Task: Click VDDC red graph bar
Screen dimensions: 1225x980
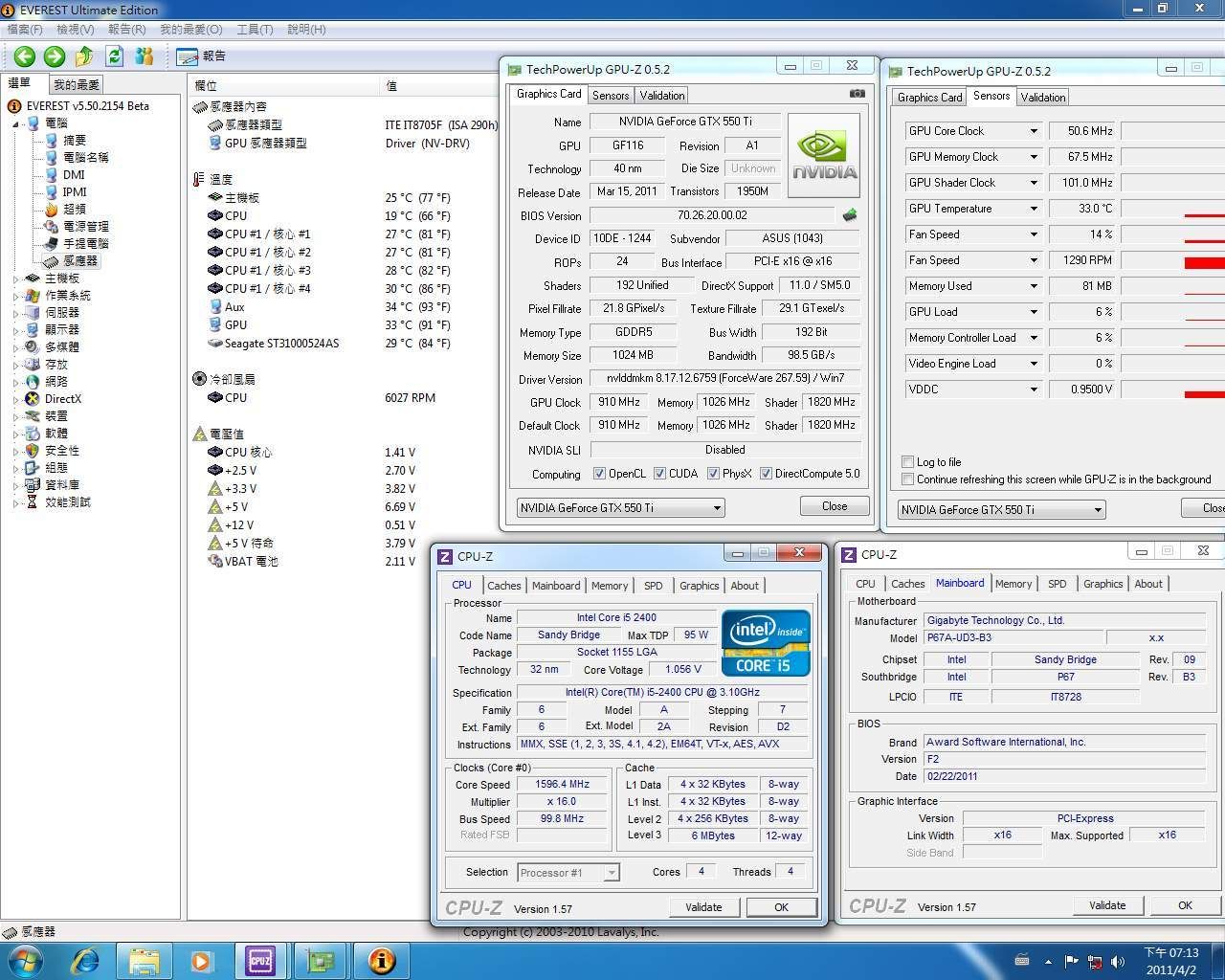Action: [x=1205, y=393]
